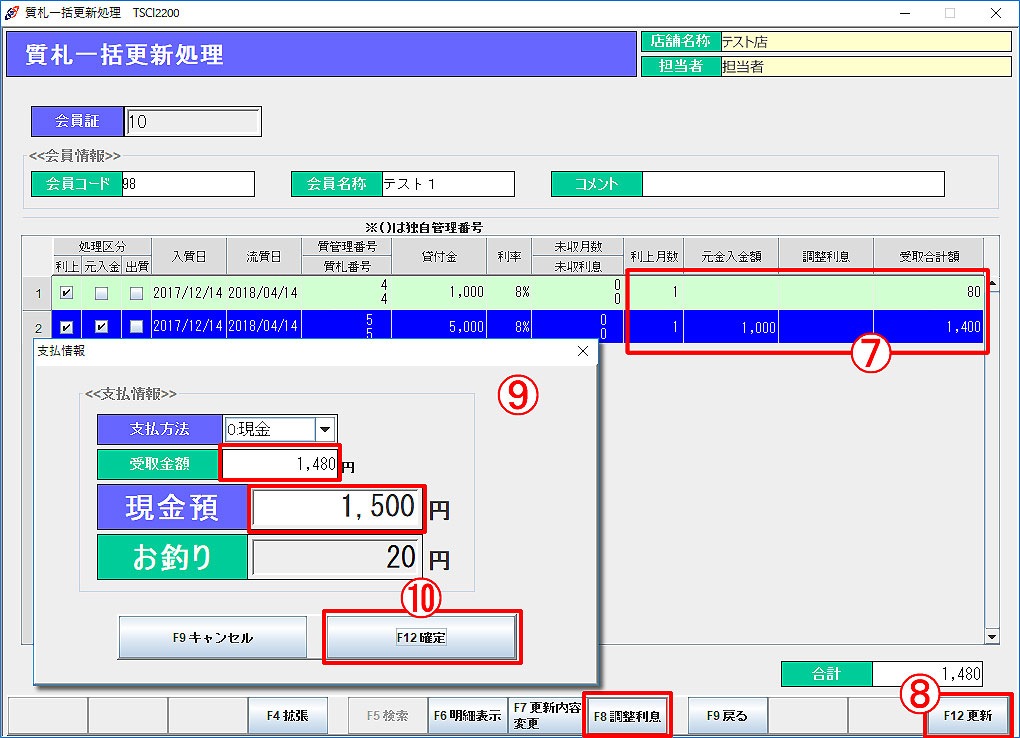
Task: Click the コメント text field
Action: pyautogui.click(x=792, y=184)
